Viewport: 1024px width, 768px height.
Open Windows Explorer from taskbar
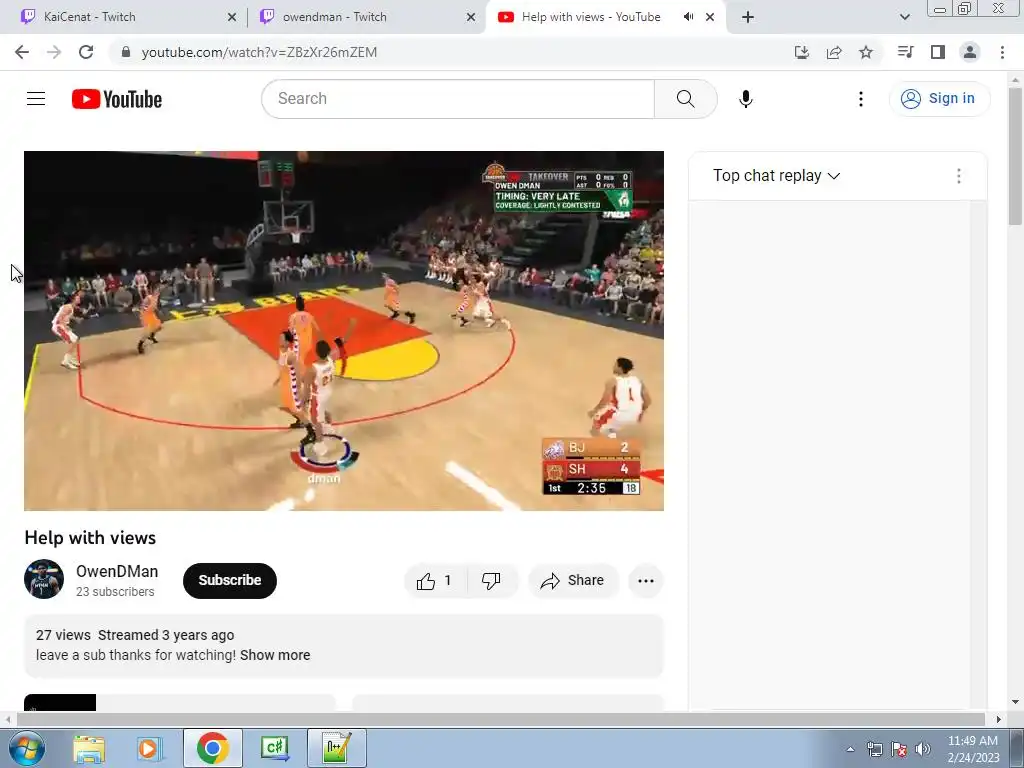click(x=89, y=748)
